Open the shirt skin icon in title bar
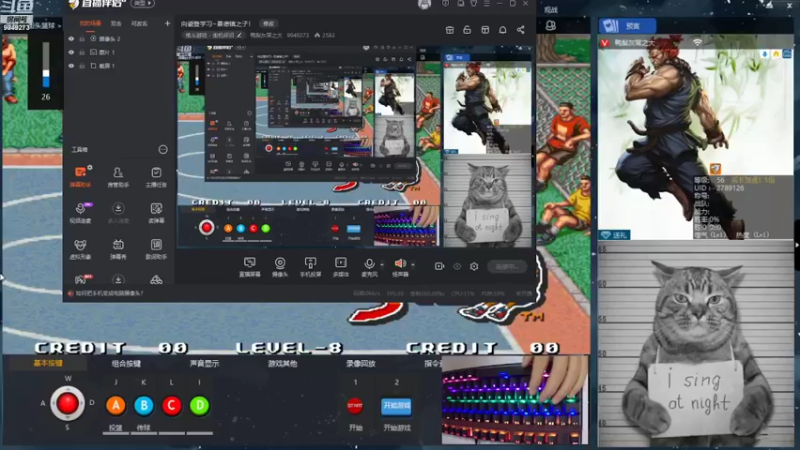Viewport: 800px width, 450px height. (x=473, y=4)
